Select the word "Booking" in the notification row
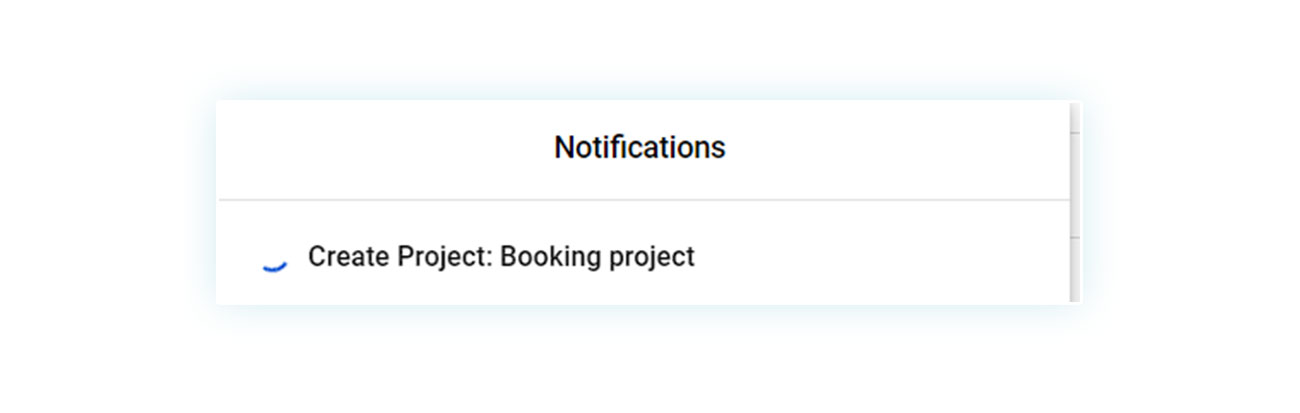Image resolution: width=1300 pixels, height=413 pixels. click(x=547, y=257)
